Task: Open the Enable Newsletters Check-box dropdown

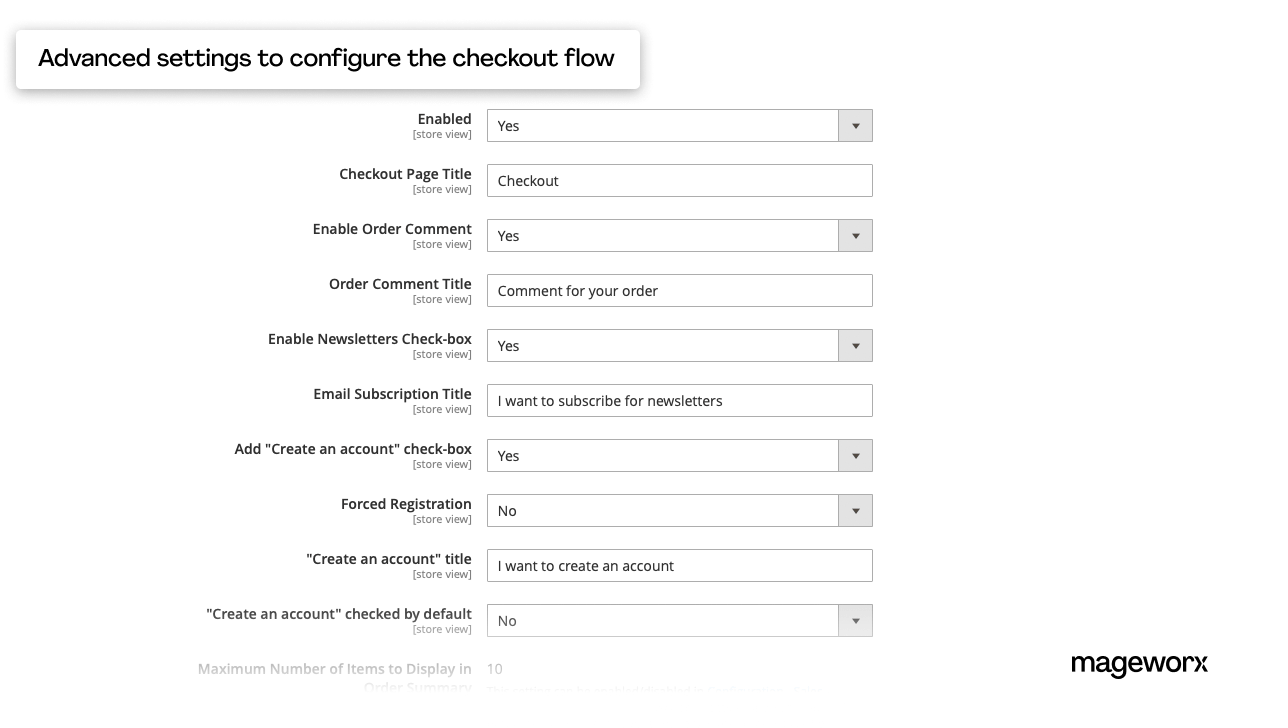Action: (855, 345)
